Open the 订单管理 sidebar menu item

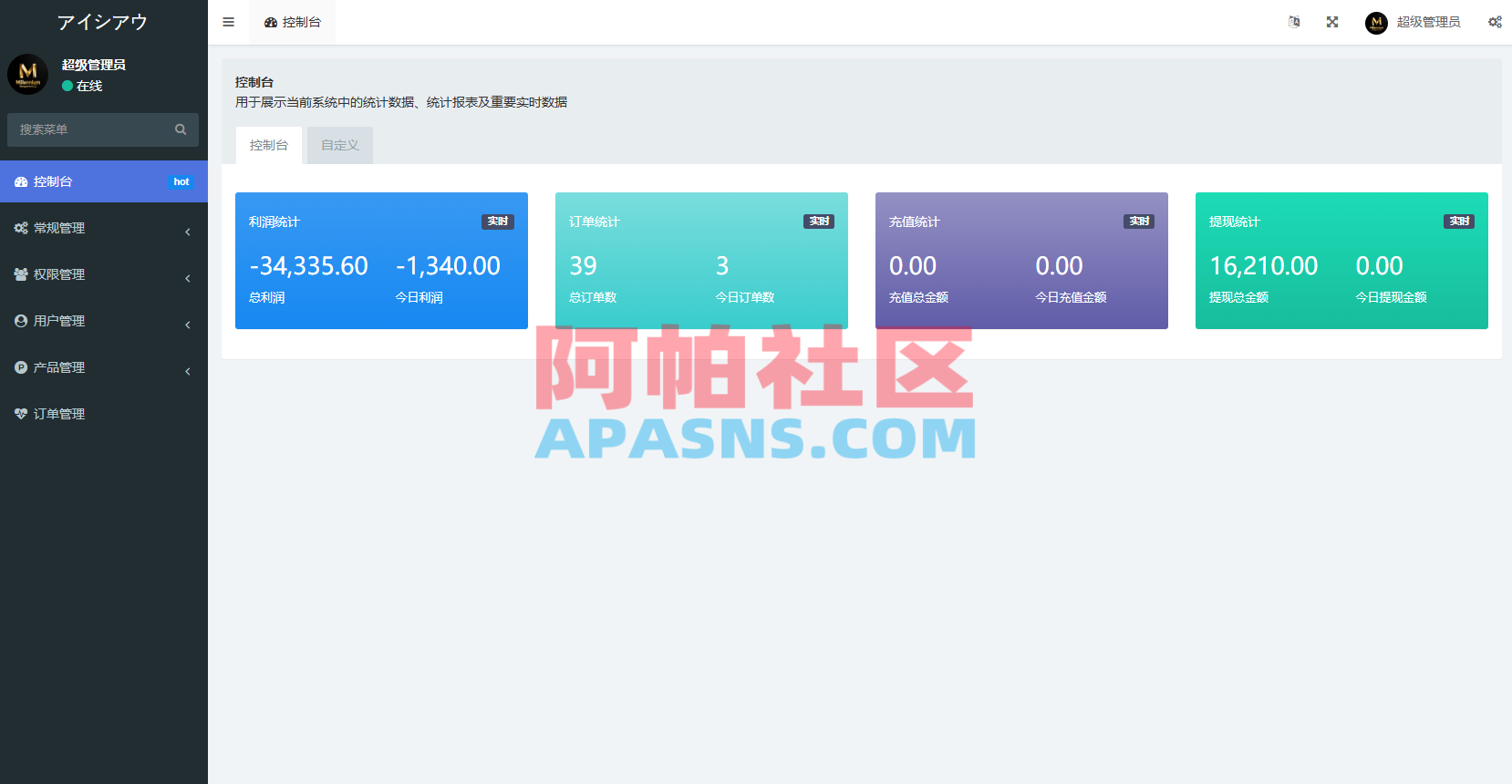(x=104, y=414)
